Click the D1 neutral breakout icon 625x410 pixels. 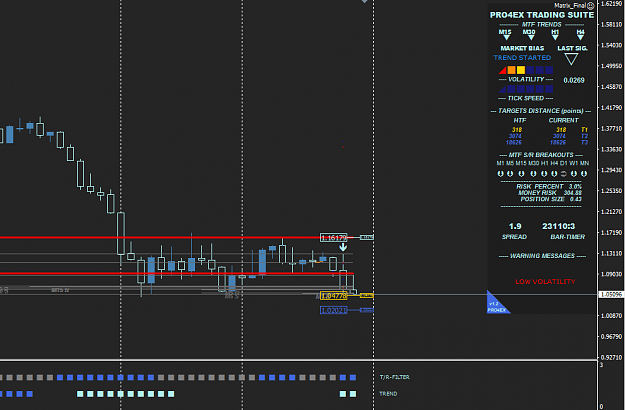click(x=564, y=174)
